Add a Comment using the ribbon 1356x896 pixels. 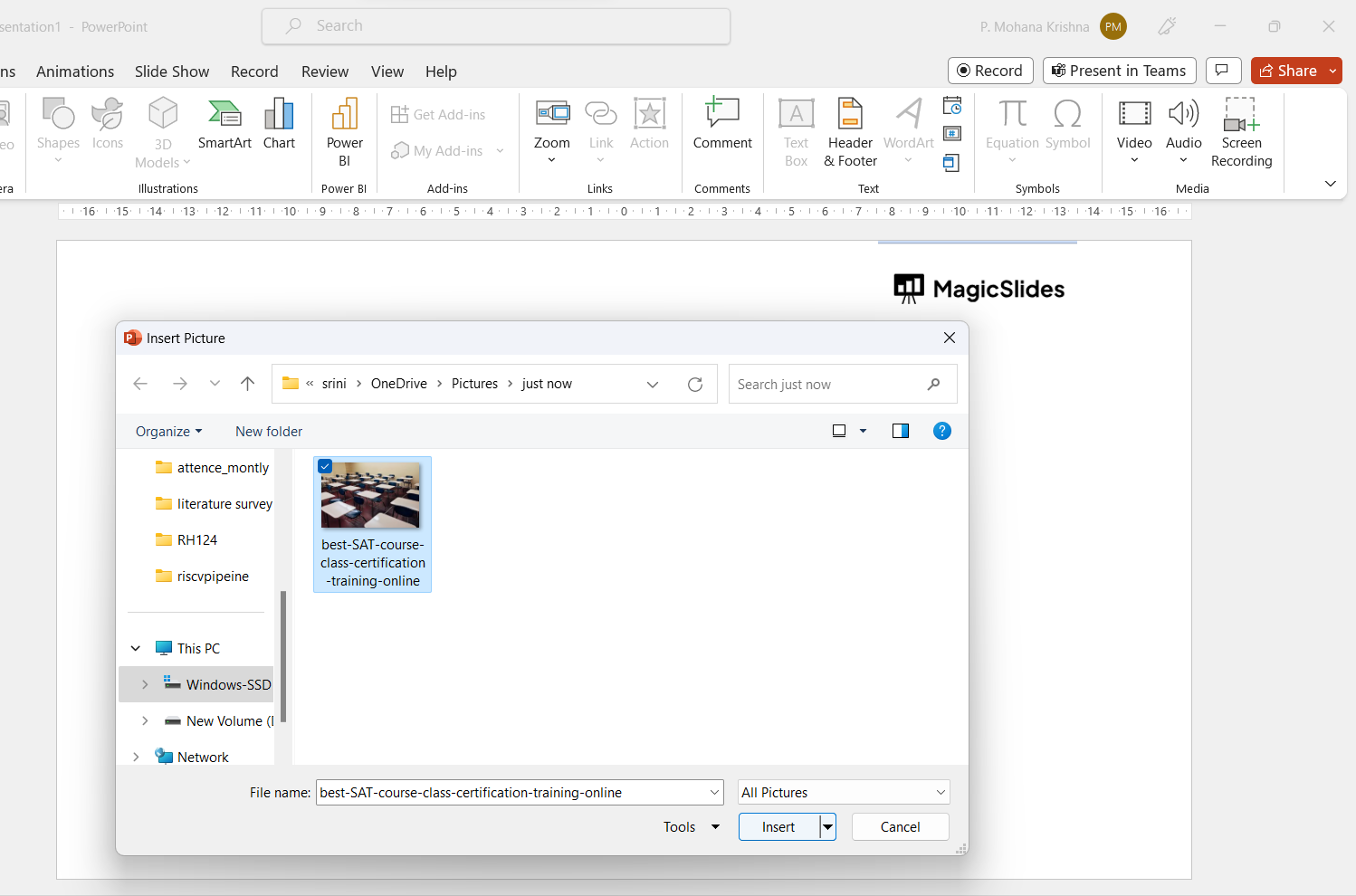pyautogui.click(x=722, y=124)
